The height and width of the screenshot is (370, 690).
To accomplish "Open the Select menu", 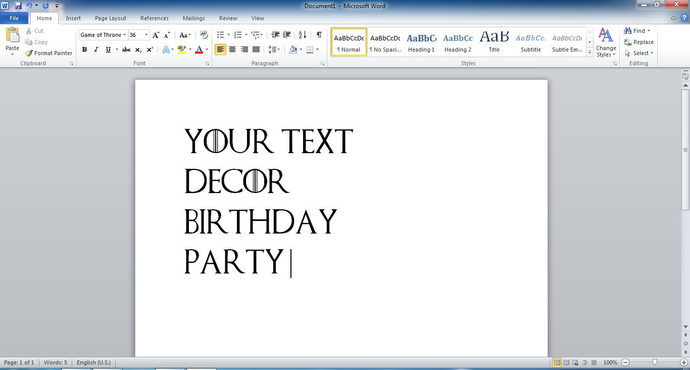I will click(x=639, y=53).
